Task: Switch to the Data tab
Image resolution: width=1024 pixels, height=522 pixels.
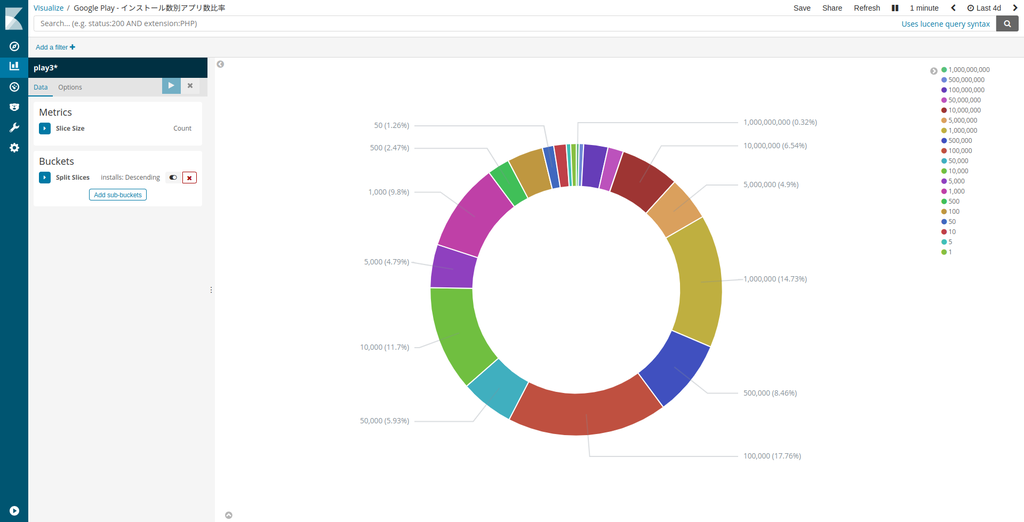Action: click(x=40, y=87)
